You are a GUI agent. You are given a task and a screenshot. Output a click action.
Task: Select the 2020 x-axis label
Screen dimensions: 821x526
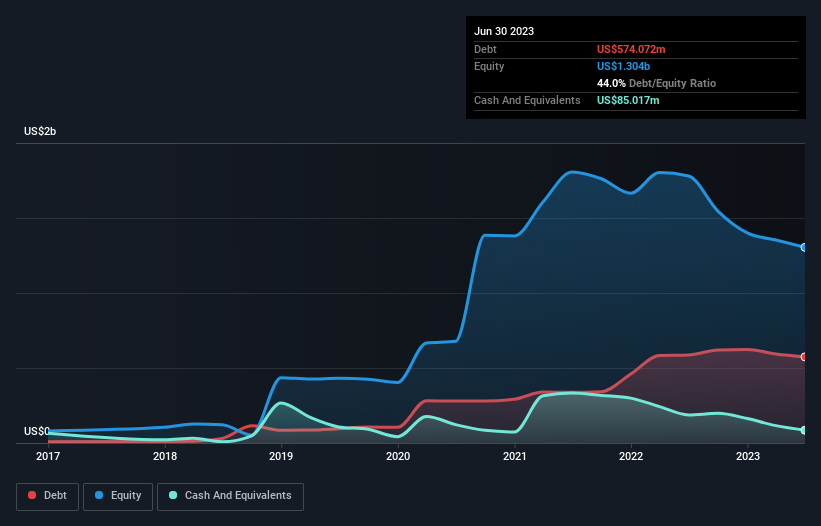click(x=398, y=456)
